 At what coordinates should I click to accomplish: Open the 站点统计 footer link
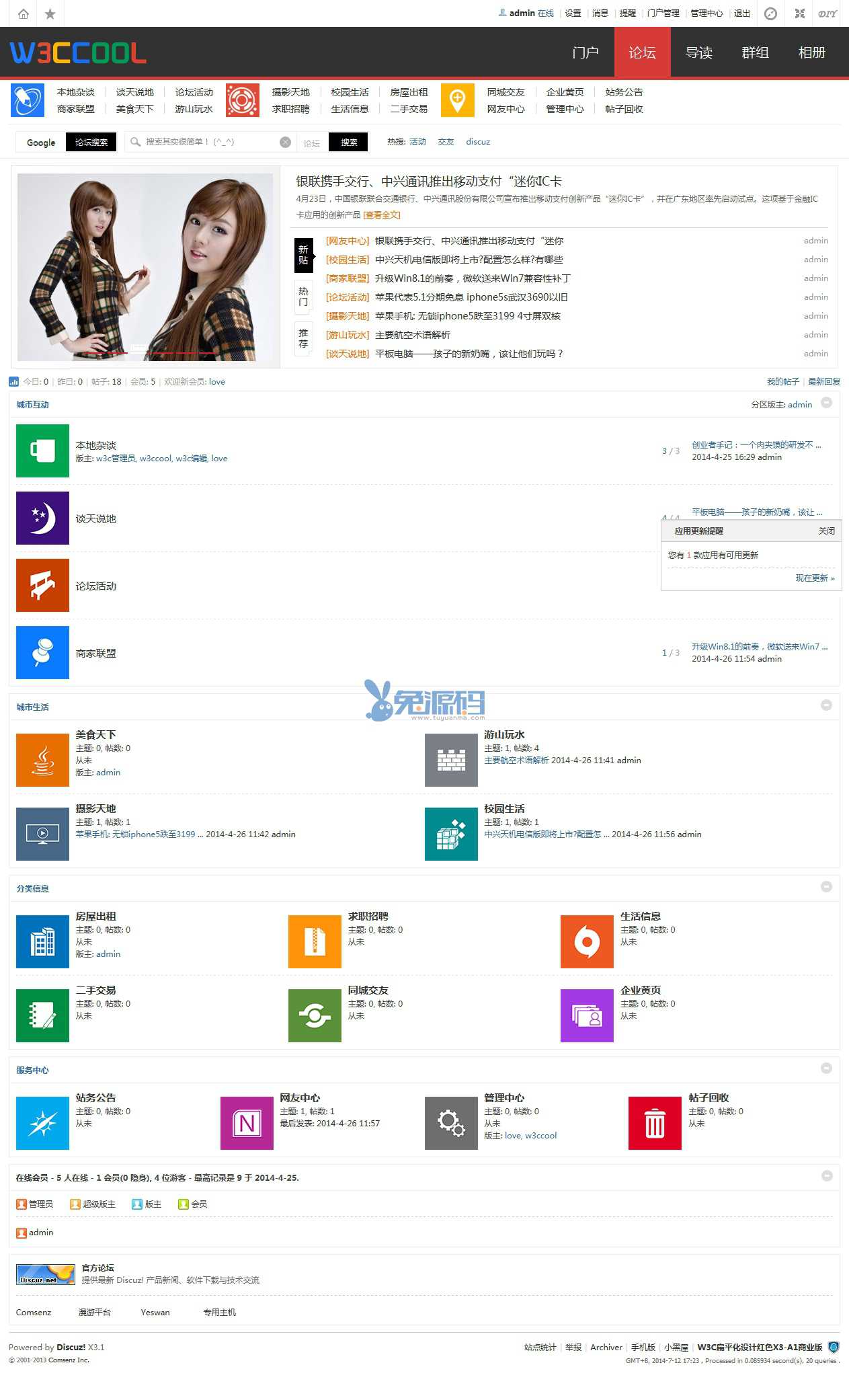[x=540, y=1348]
